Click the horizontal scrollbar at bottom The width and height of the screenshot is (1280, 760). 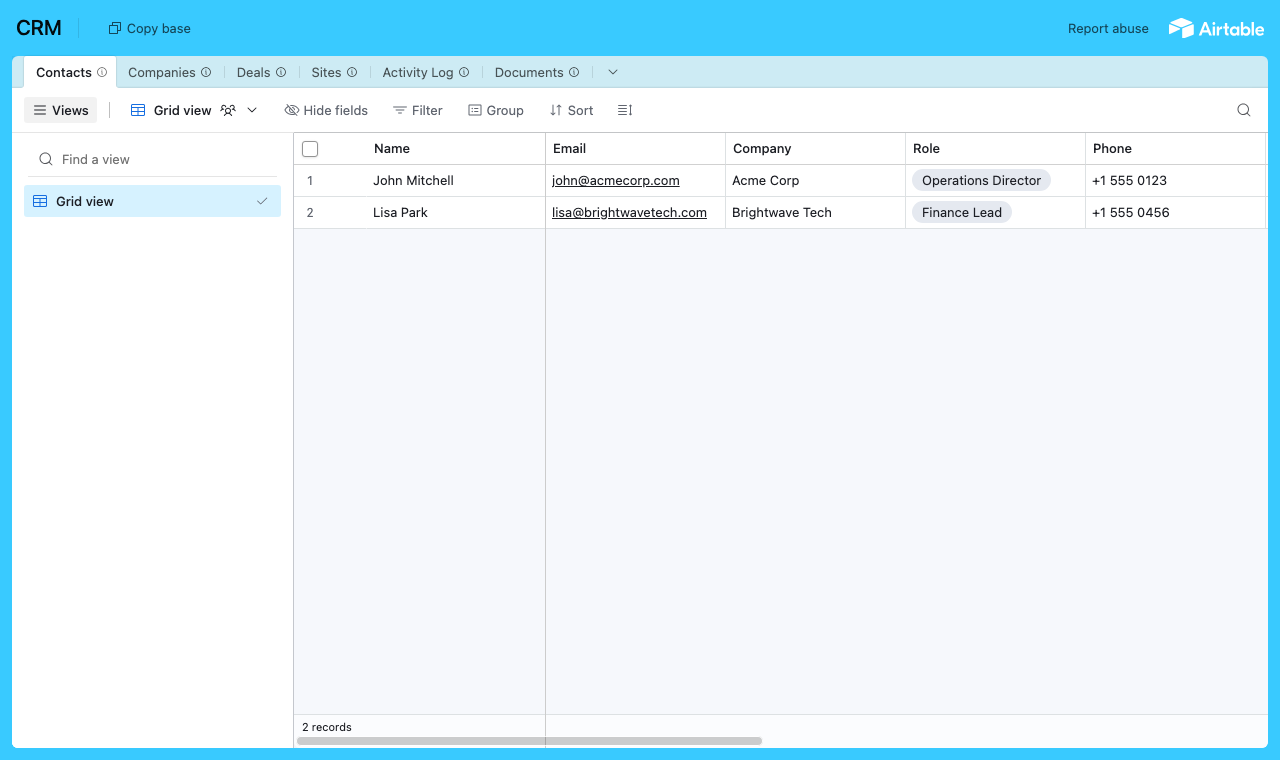pyautogui.click(x=529, y=741)
